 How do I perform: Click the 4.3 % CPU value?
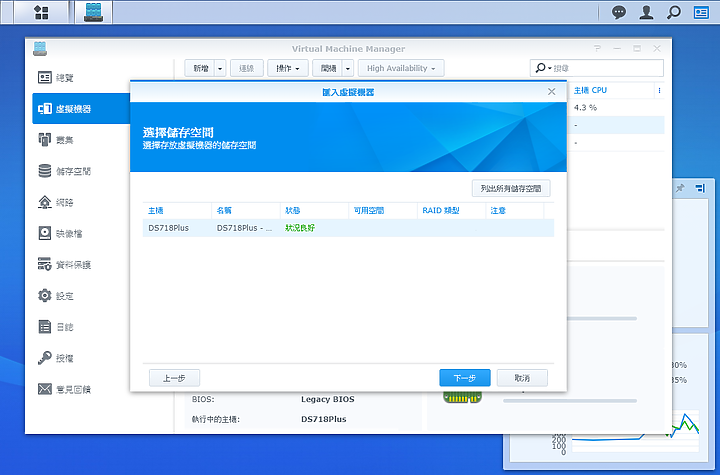585,107
